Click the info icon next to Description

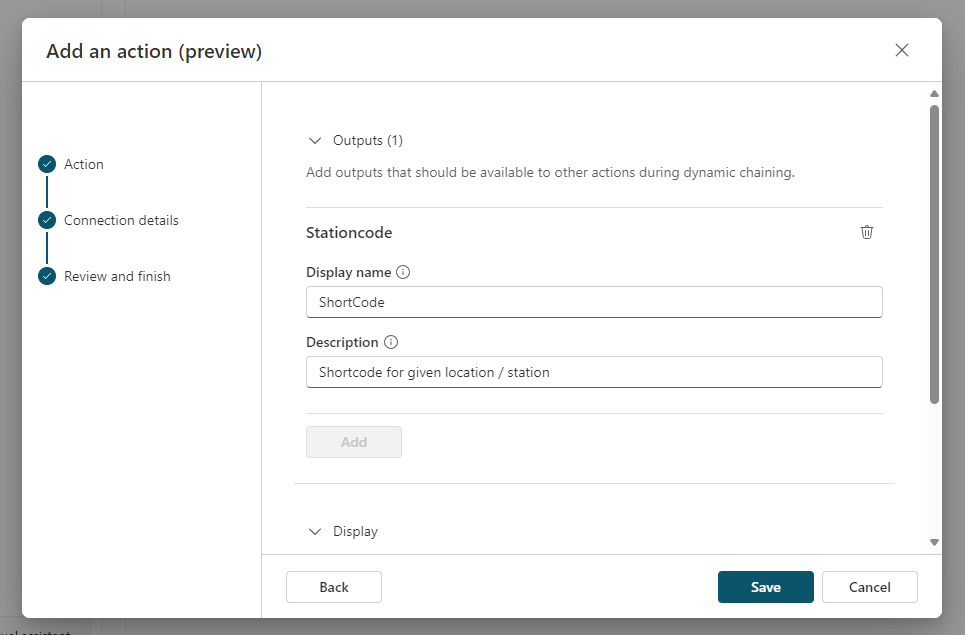point(391,342)
